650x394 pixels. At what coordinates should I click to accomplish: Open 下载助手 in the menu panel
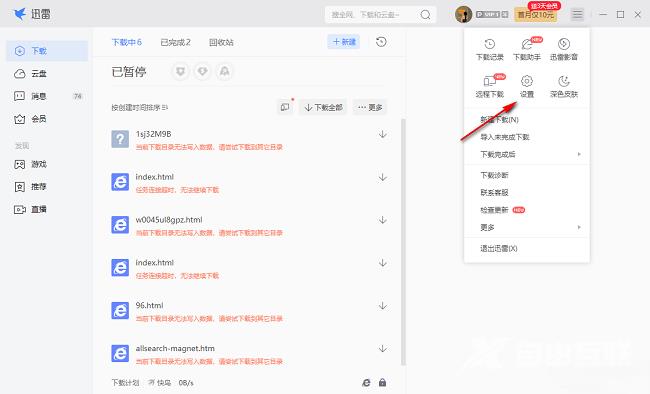(x=526, y=49)
